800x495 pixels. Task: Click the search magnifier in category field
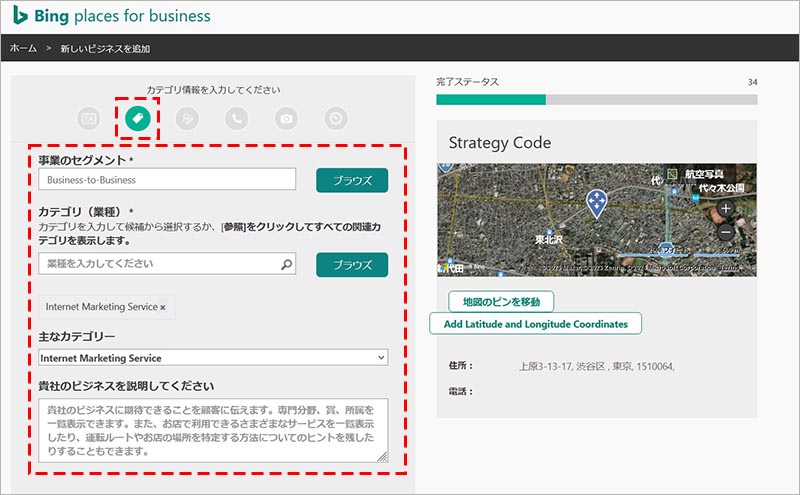pos(287,264)
